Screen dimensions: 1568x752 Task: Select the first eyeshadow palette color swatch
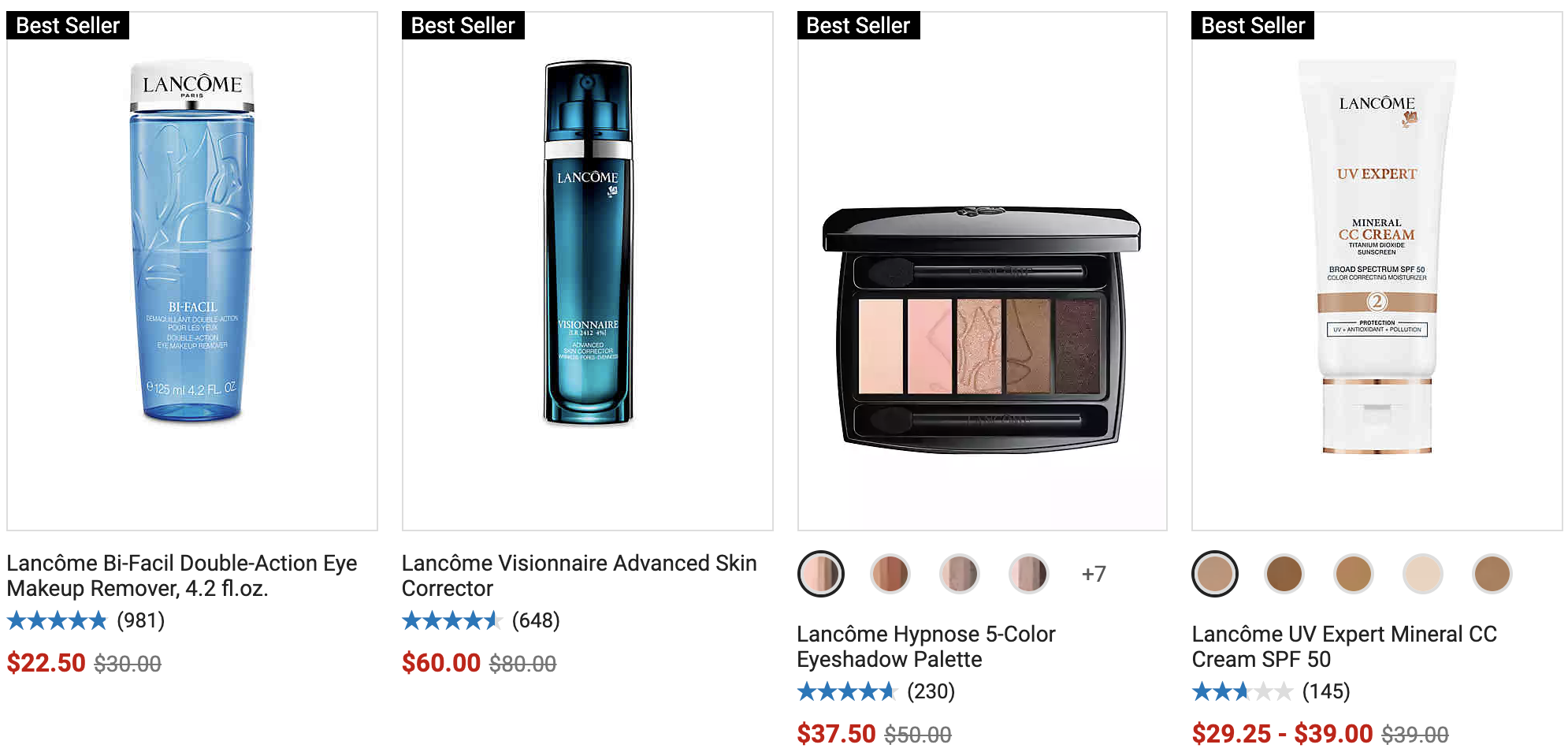(820, 574)
